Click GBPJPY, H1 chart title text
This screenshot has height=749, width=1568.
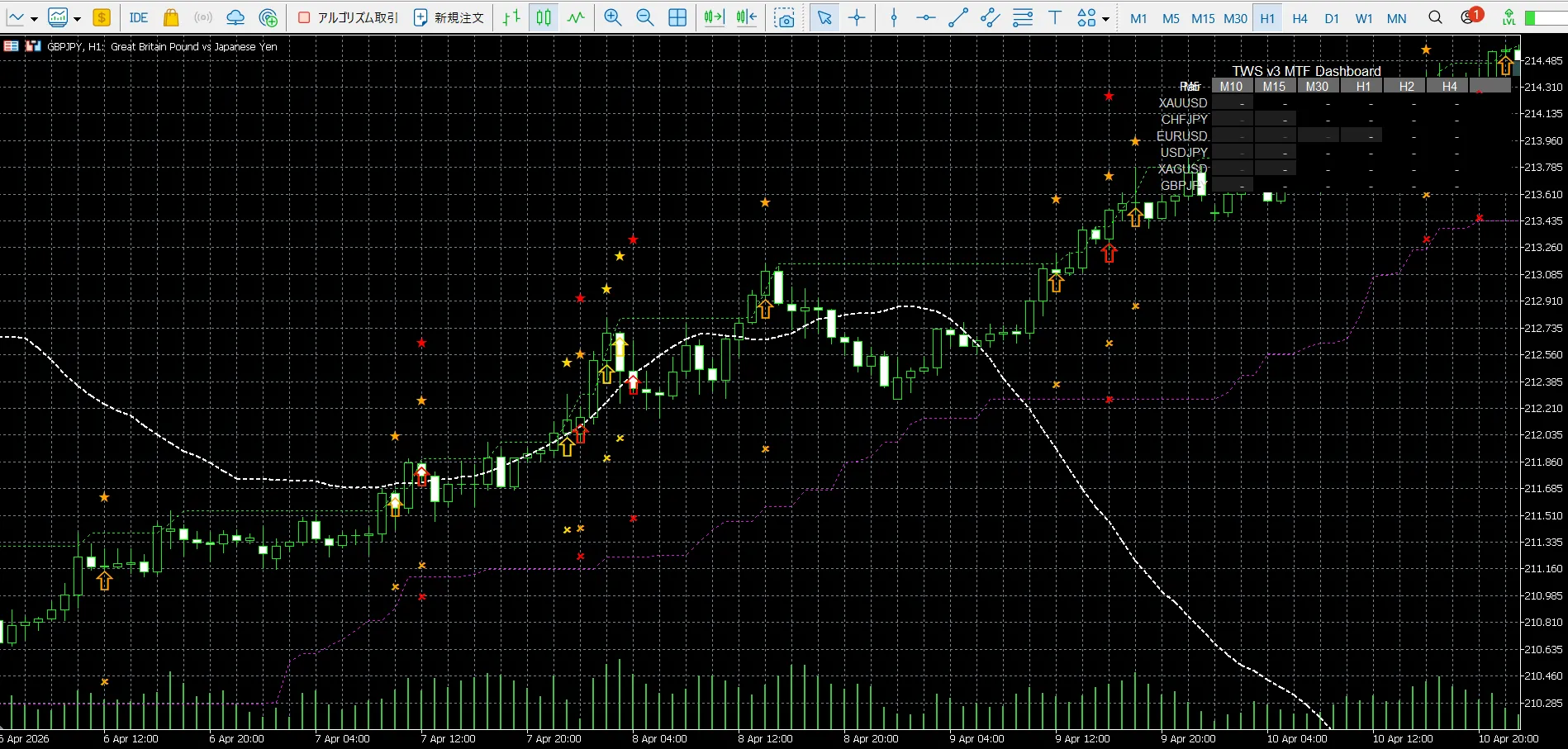pos(162,46)
